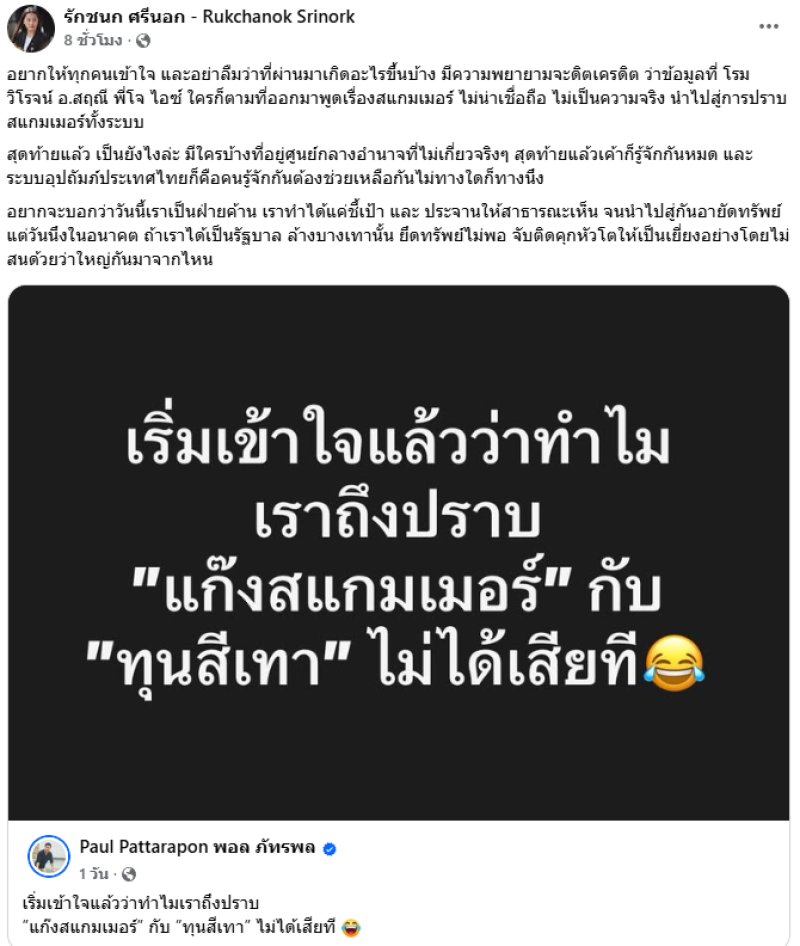Click the globe privacy icon beside 1 วัน
The image size is (800, 946).
pyautogui.click(x=129, y=874)
